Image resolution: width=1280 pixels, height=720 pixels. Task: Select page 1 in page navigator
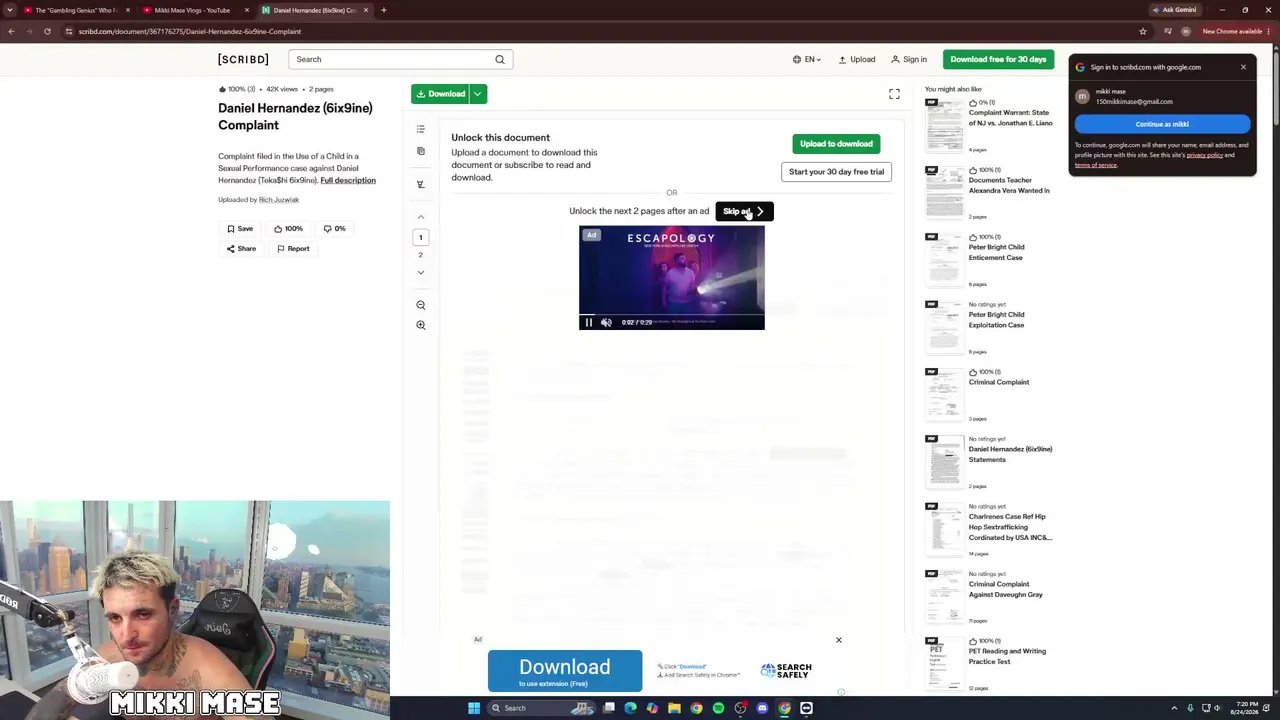(x=421, y=238)
